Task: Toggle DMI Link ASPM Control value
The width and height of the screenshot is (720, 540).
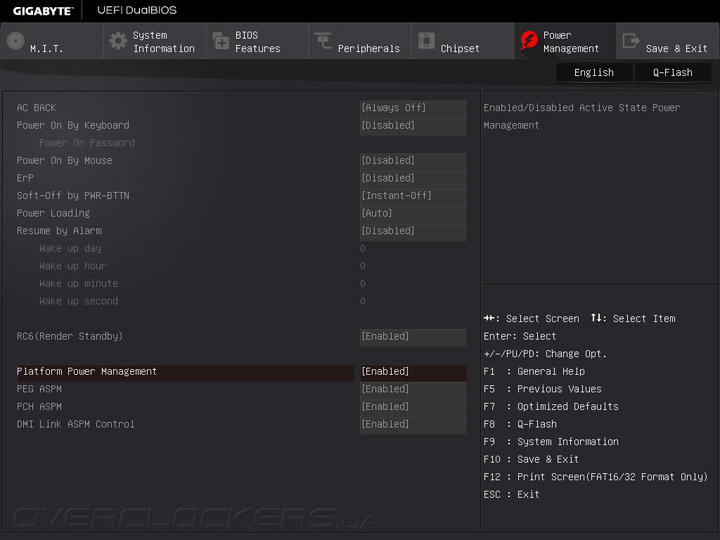Action: tap(413, 424)
